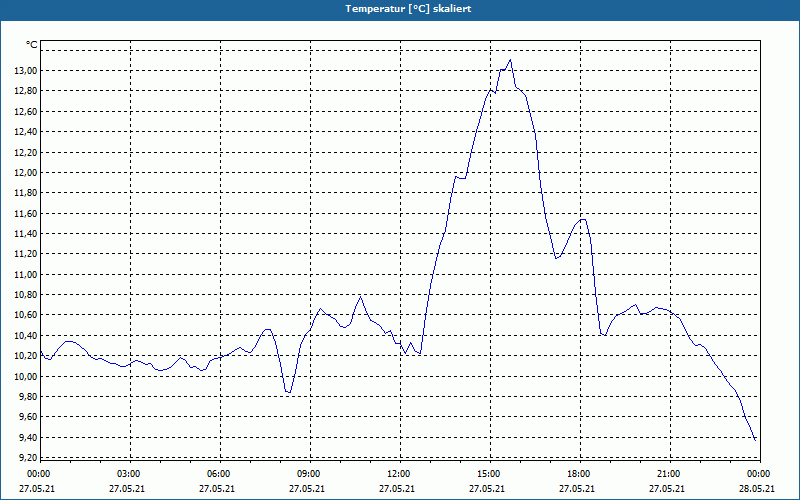Select the 12:00 time label on x-axis
This screenshot has width=800, height=500.
(398, 474)
